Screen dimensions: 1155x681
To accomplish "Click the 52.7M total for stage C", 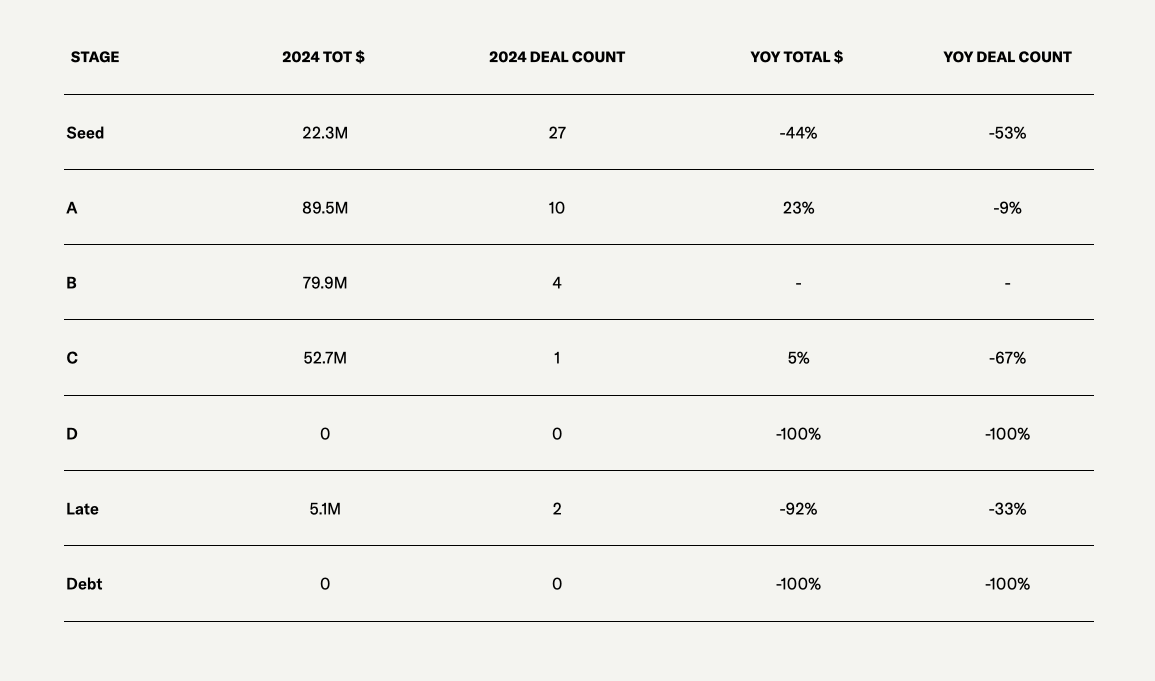I will click(x=325, y=358).
